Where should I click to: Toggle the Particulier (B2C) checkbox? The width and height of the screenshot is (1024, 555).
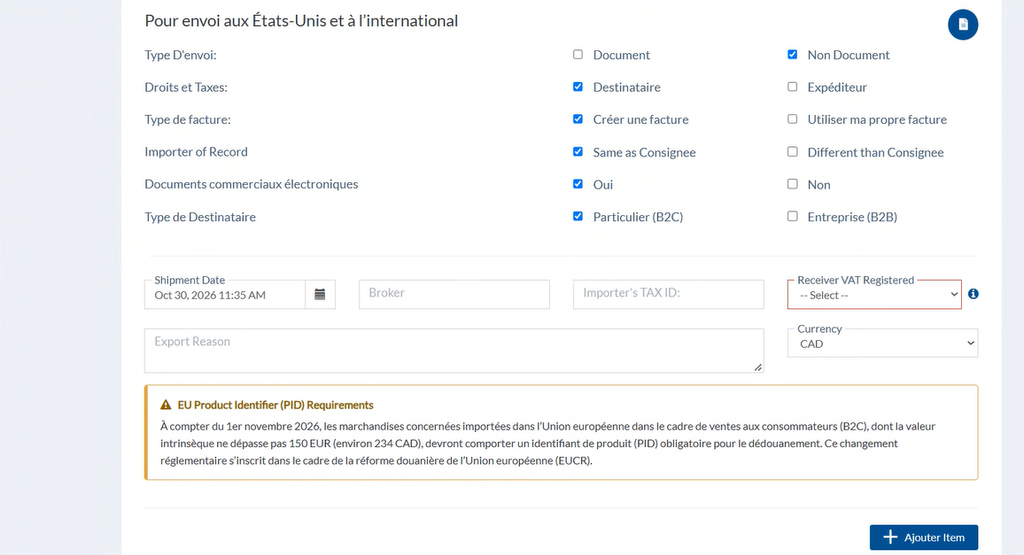click(578, 216)
